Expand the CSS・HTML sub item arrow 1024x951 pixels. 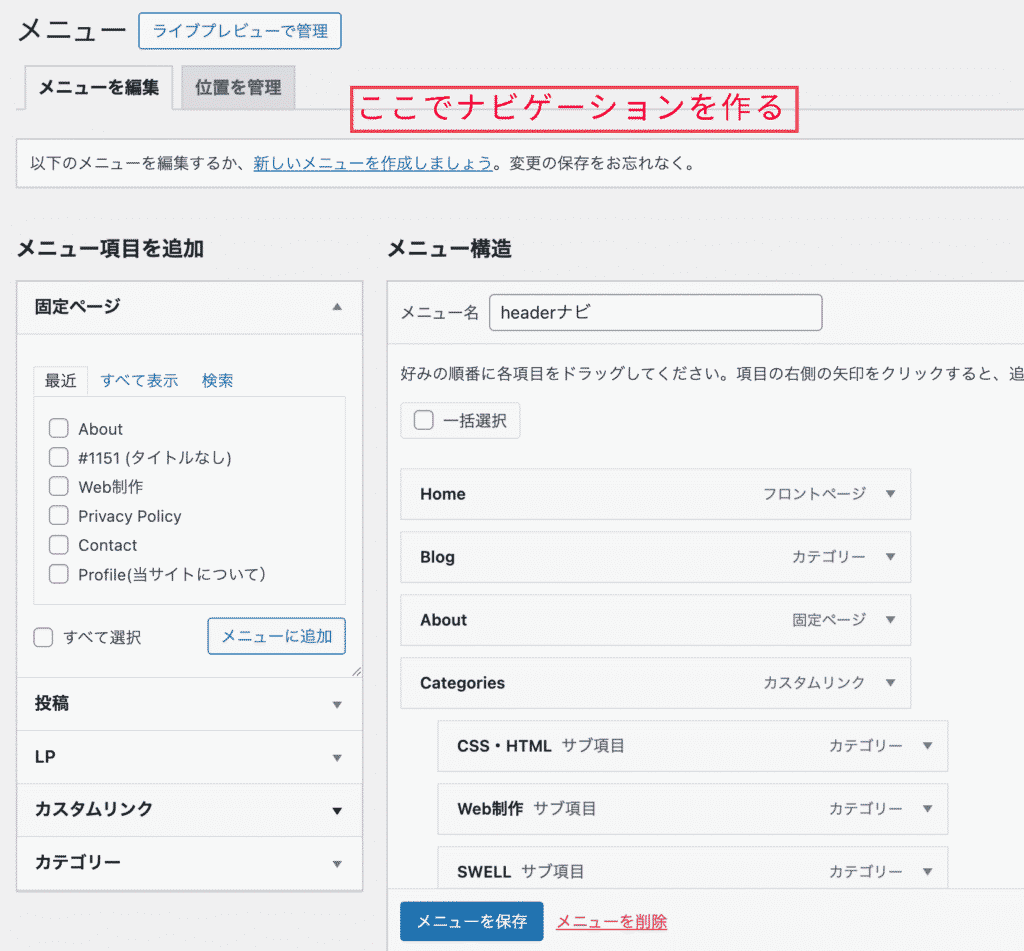(927, 746)
